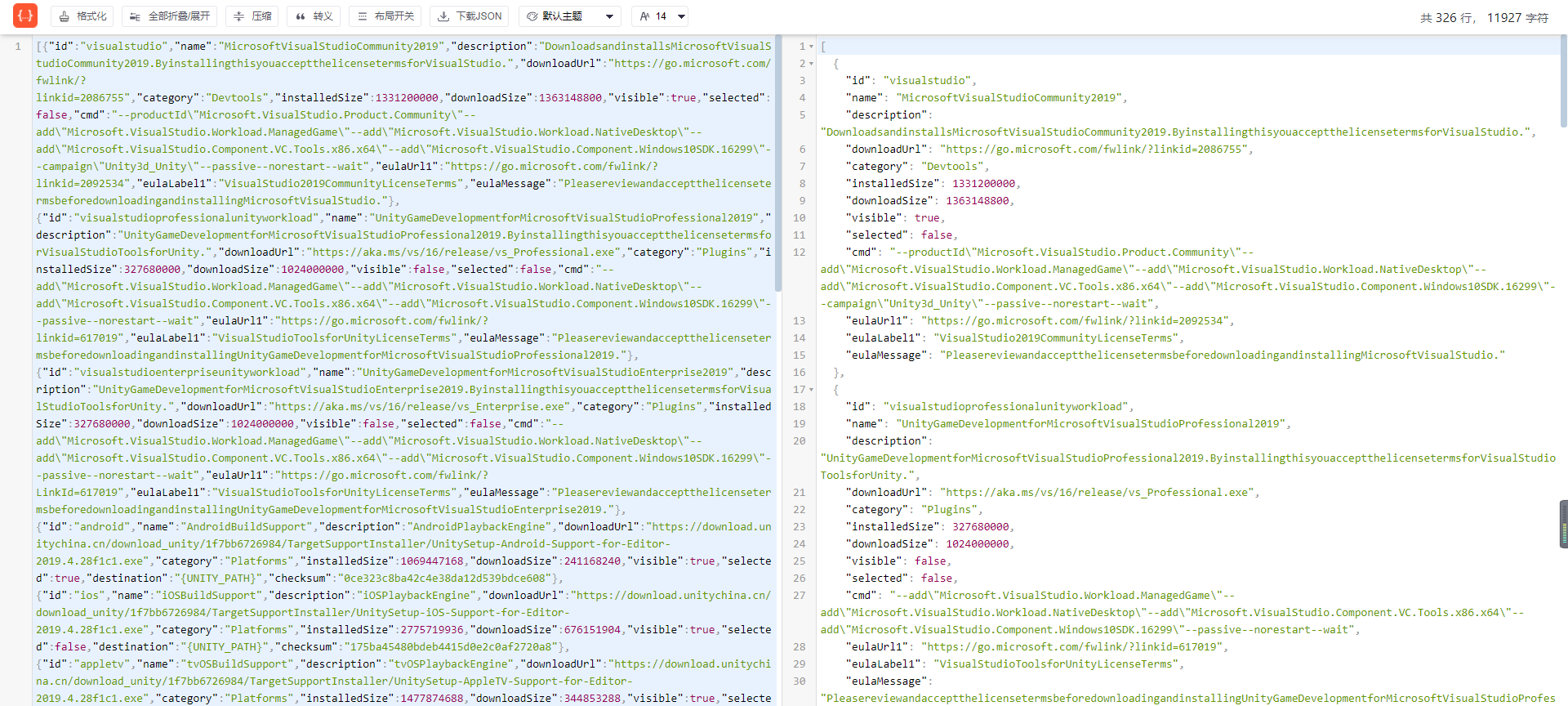
Task: Click the "name" MicrosoftVisualStudioCommunity2019 line
Action: tap(987, 97)
